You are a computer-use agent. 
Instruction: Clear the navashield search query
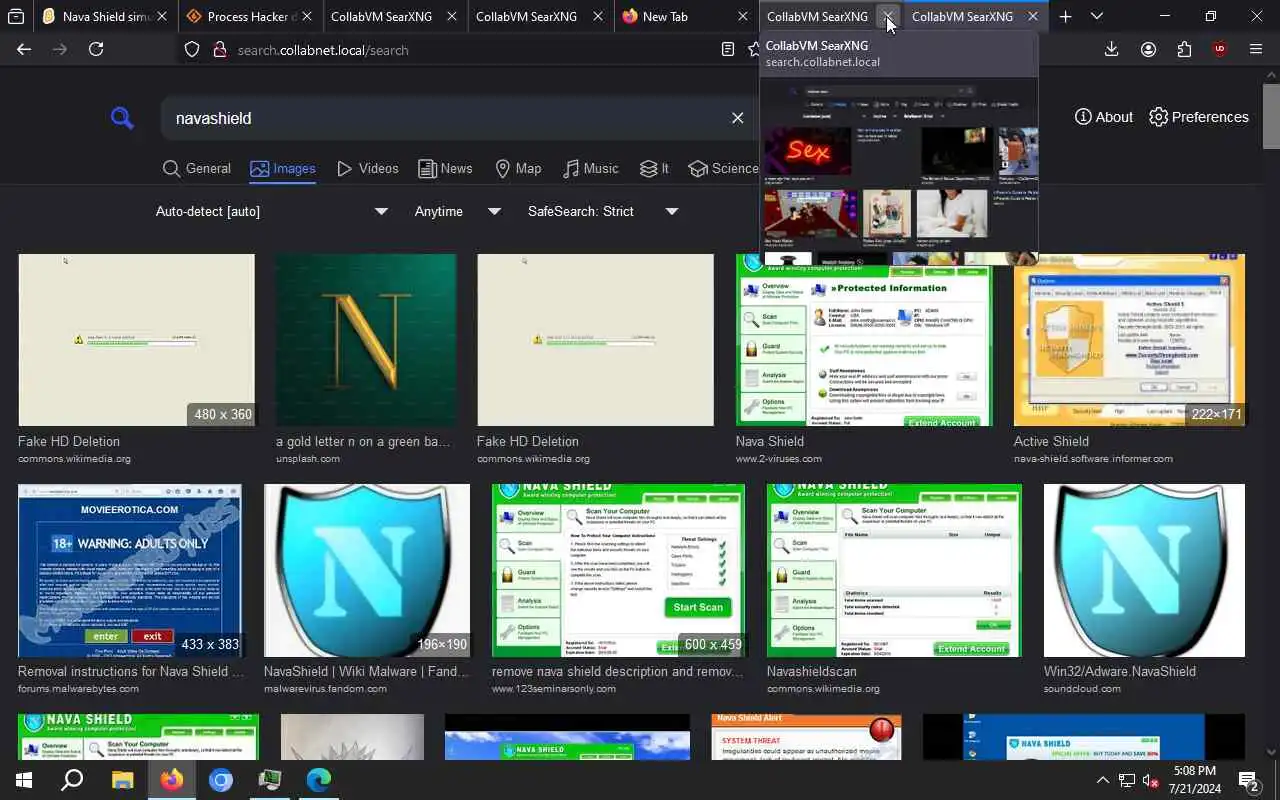pos(737,118)
